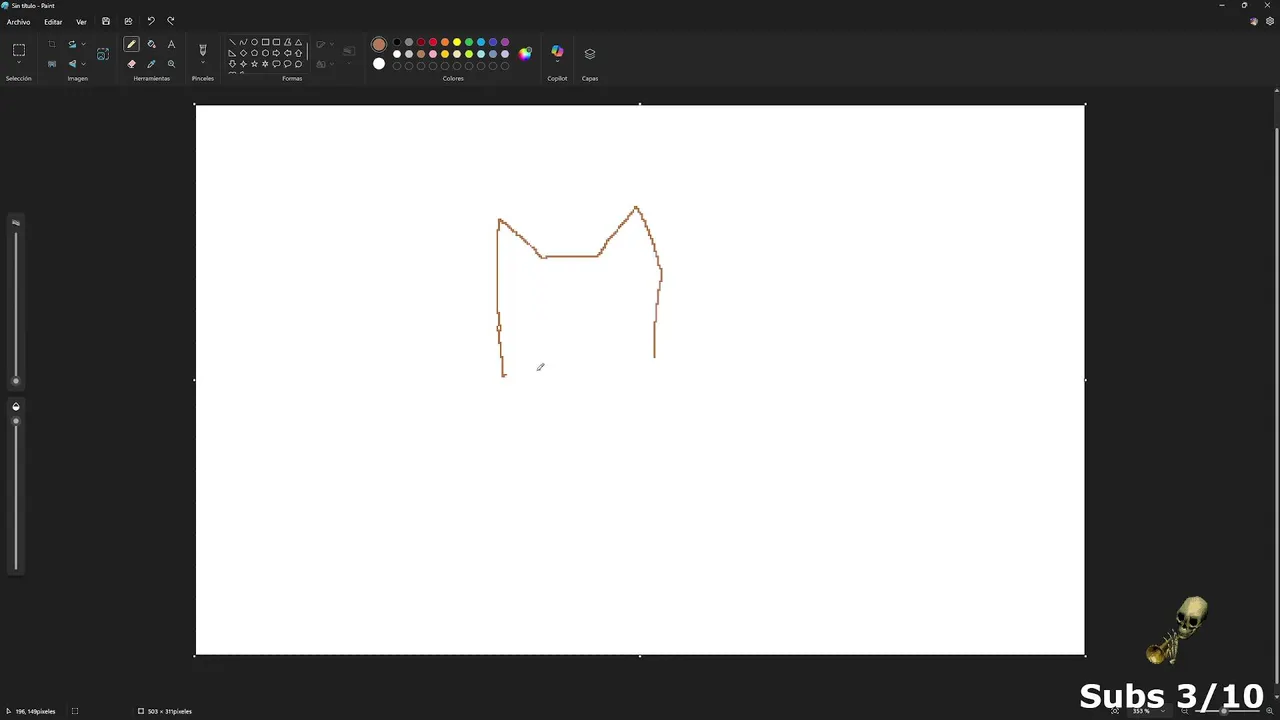Open the Copilot button
This screenshot has width=1280, height=720.
(x=557, y=52)
